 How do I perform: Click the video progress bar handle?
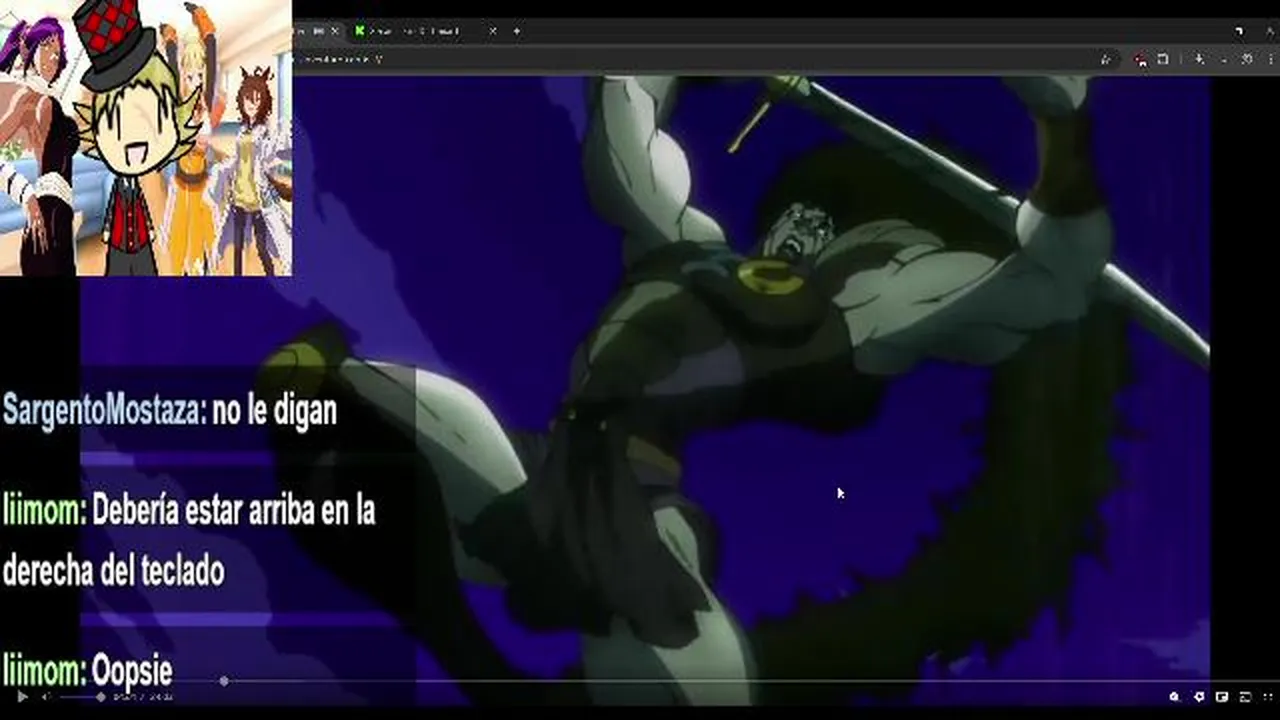pos(223,681)
